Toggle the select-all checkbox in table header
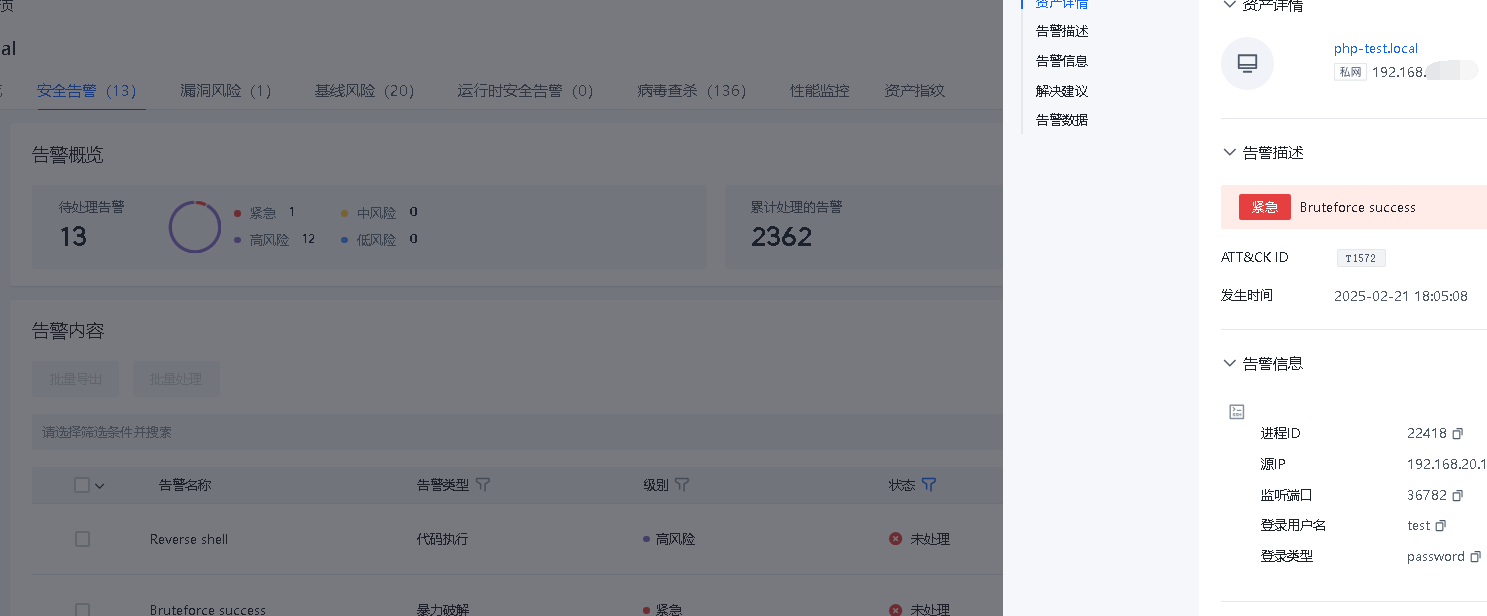 tap(82, 485)
